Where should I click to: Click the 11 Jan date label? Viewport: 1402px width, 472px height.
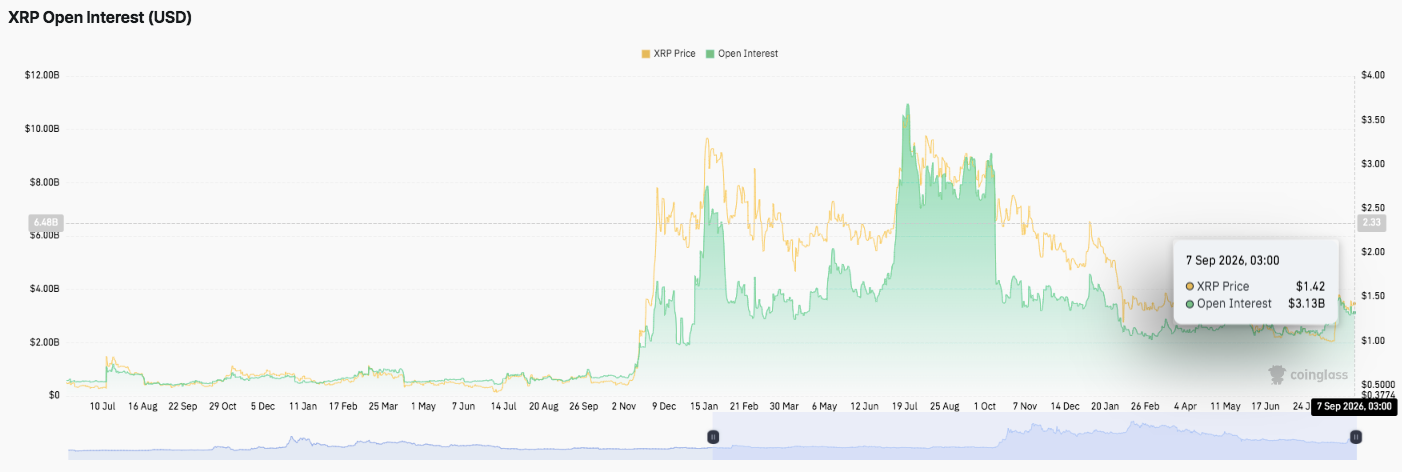pyautogui.click(x=303, y=407)
